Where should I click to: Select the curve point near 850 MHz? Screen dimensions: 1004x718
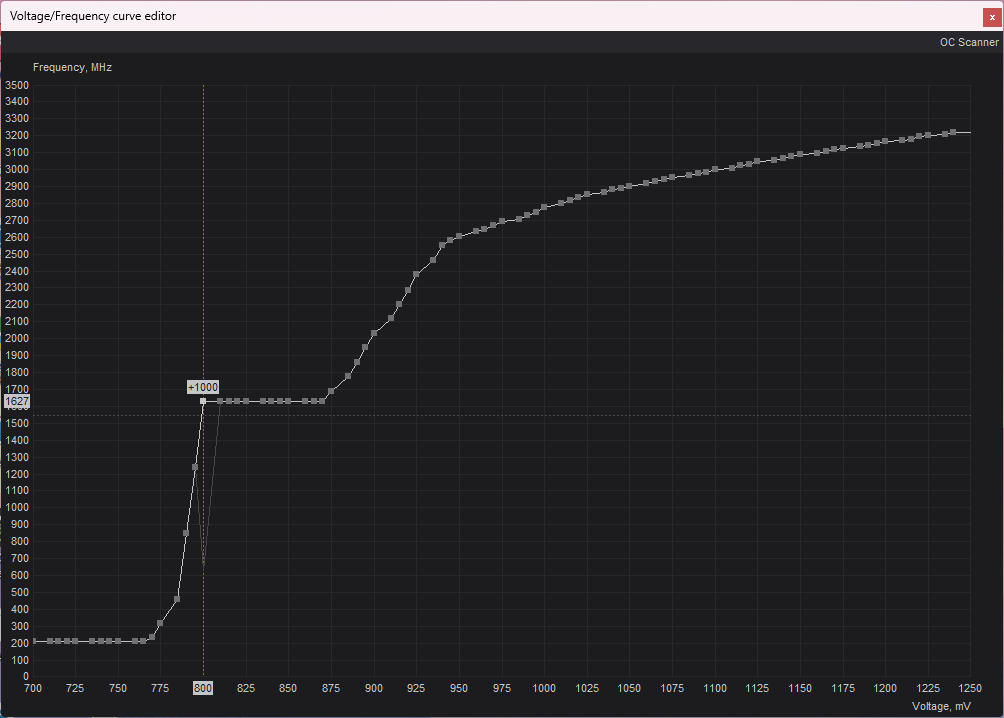[186, 533]
